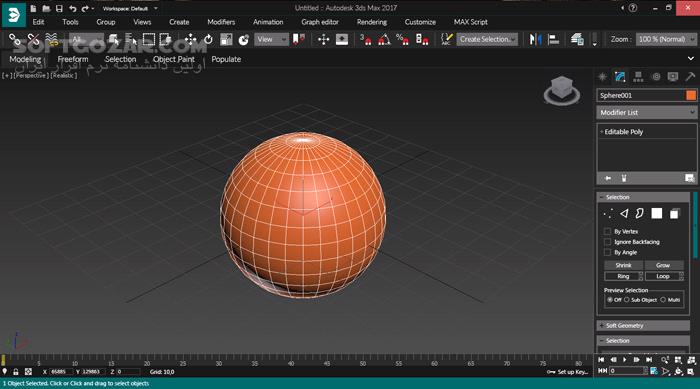Choose the Rectangular Selection Region icon
700x389 pixels.
[149, 39]
